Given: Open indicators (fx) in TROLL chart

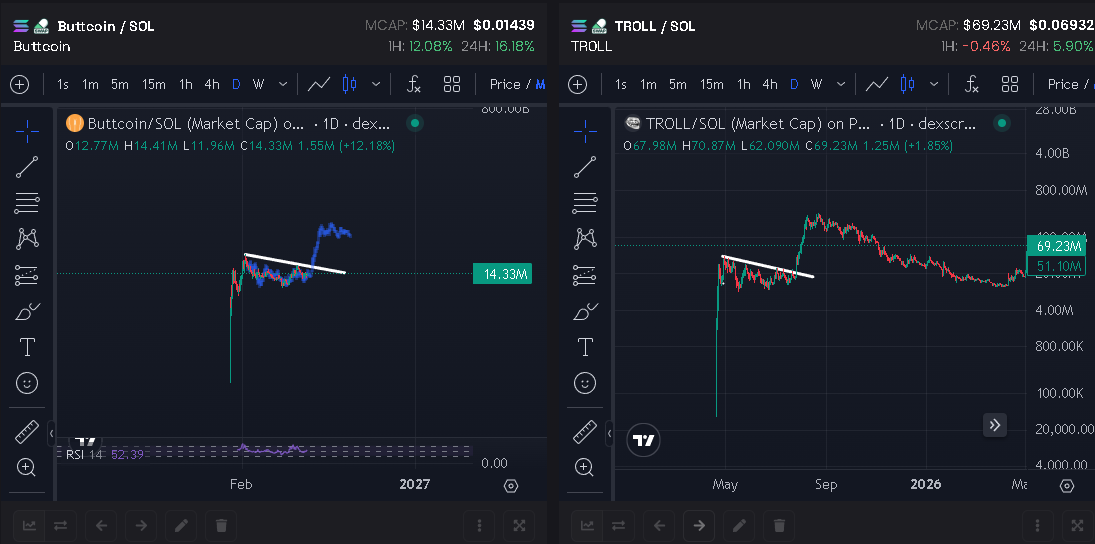Looking at the screenshot, I should (x=971, y=84).
